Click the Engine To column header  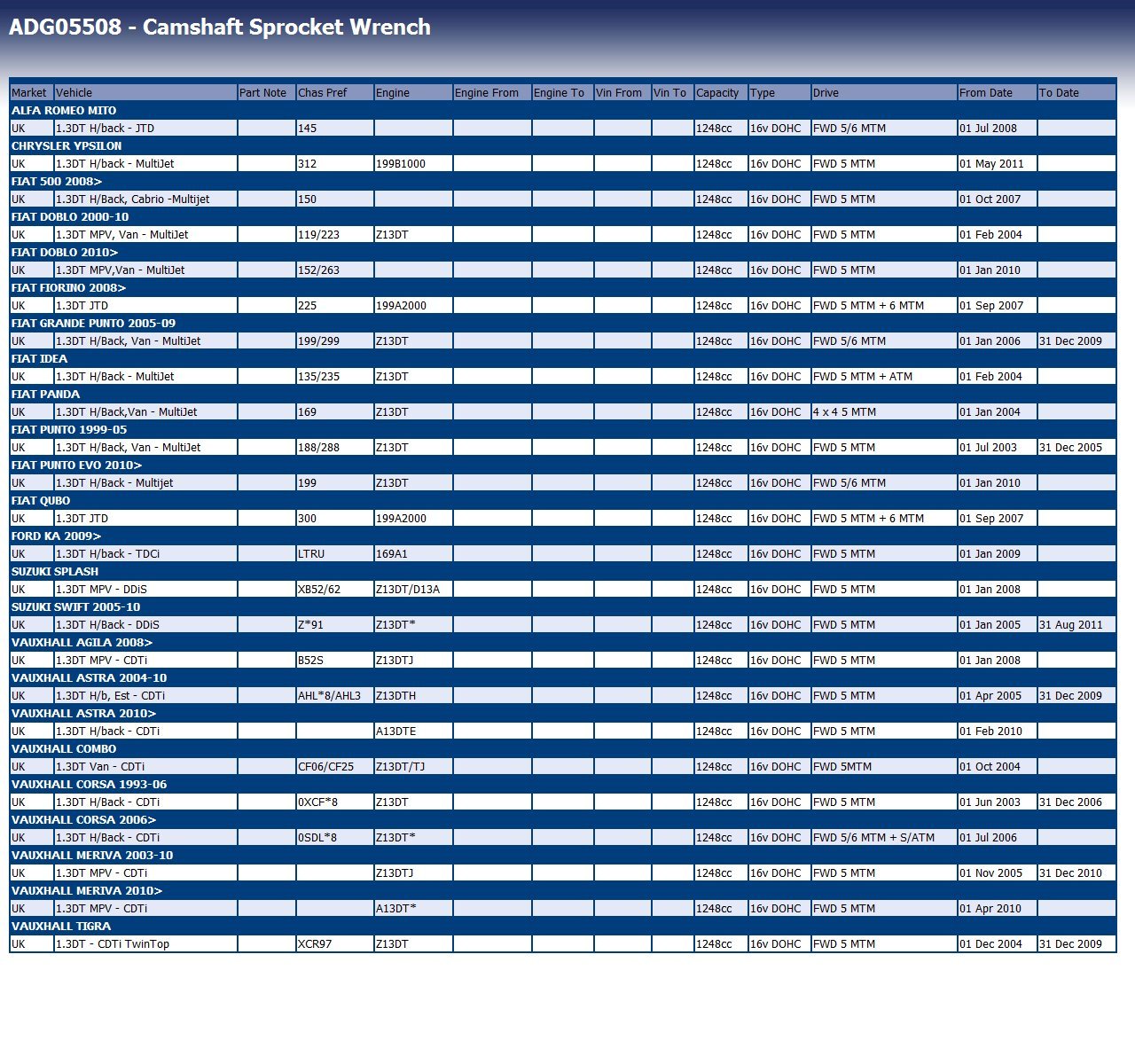click(563, 92)
